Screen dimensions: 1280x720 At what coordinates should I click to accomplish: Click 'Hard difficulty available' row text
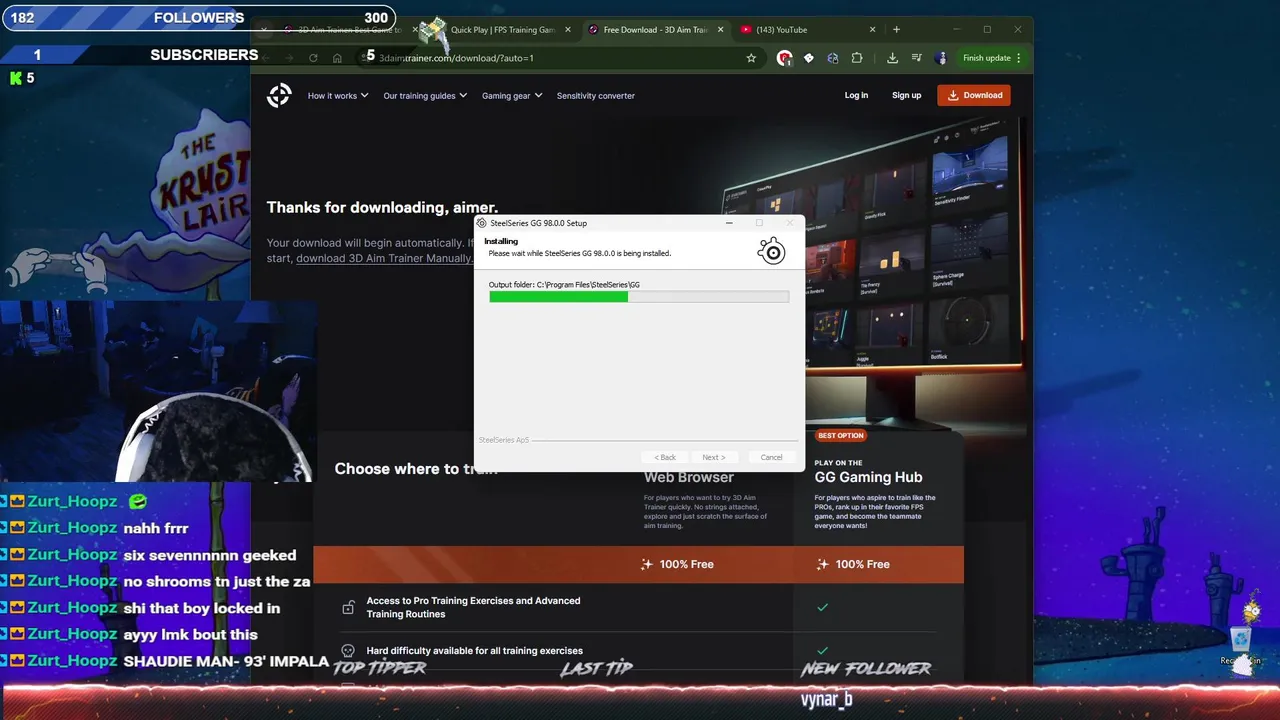(474, 651)
